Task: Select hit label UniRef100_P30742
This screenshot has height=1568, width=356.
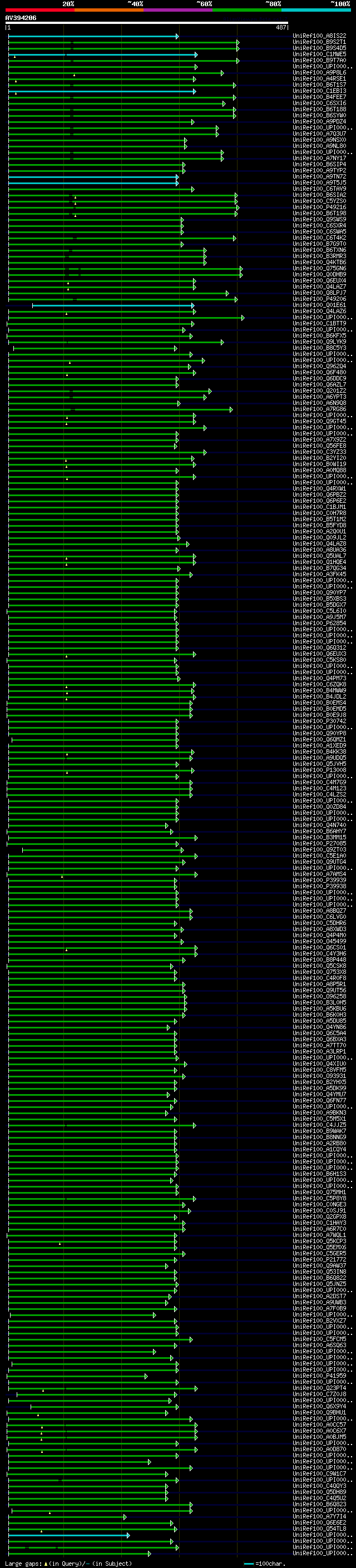Action: pyautogui.click(x=319, y=721)
